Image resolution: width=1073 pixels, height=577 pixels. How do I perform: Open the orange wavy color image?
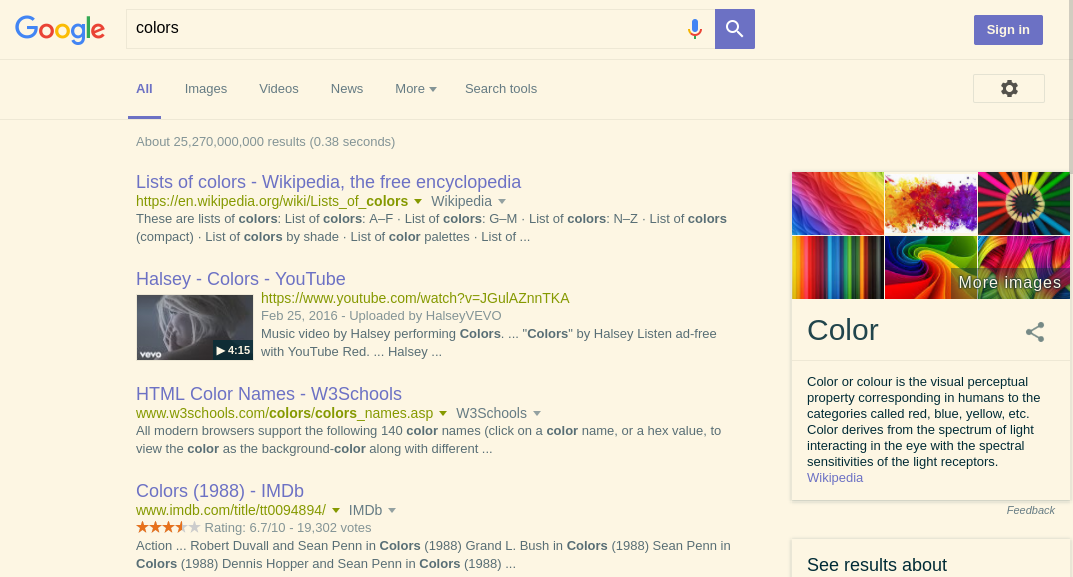click(838, 203)
